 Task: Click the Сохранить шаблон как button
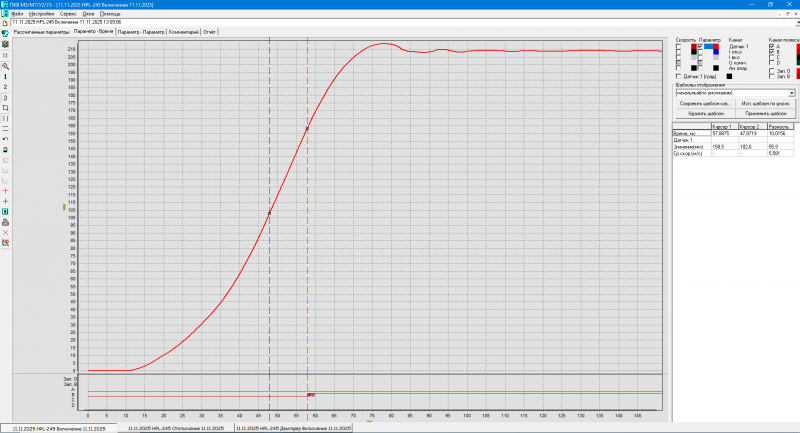706,103
